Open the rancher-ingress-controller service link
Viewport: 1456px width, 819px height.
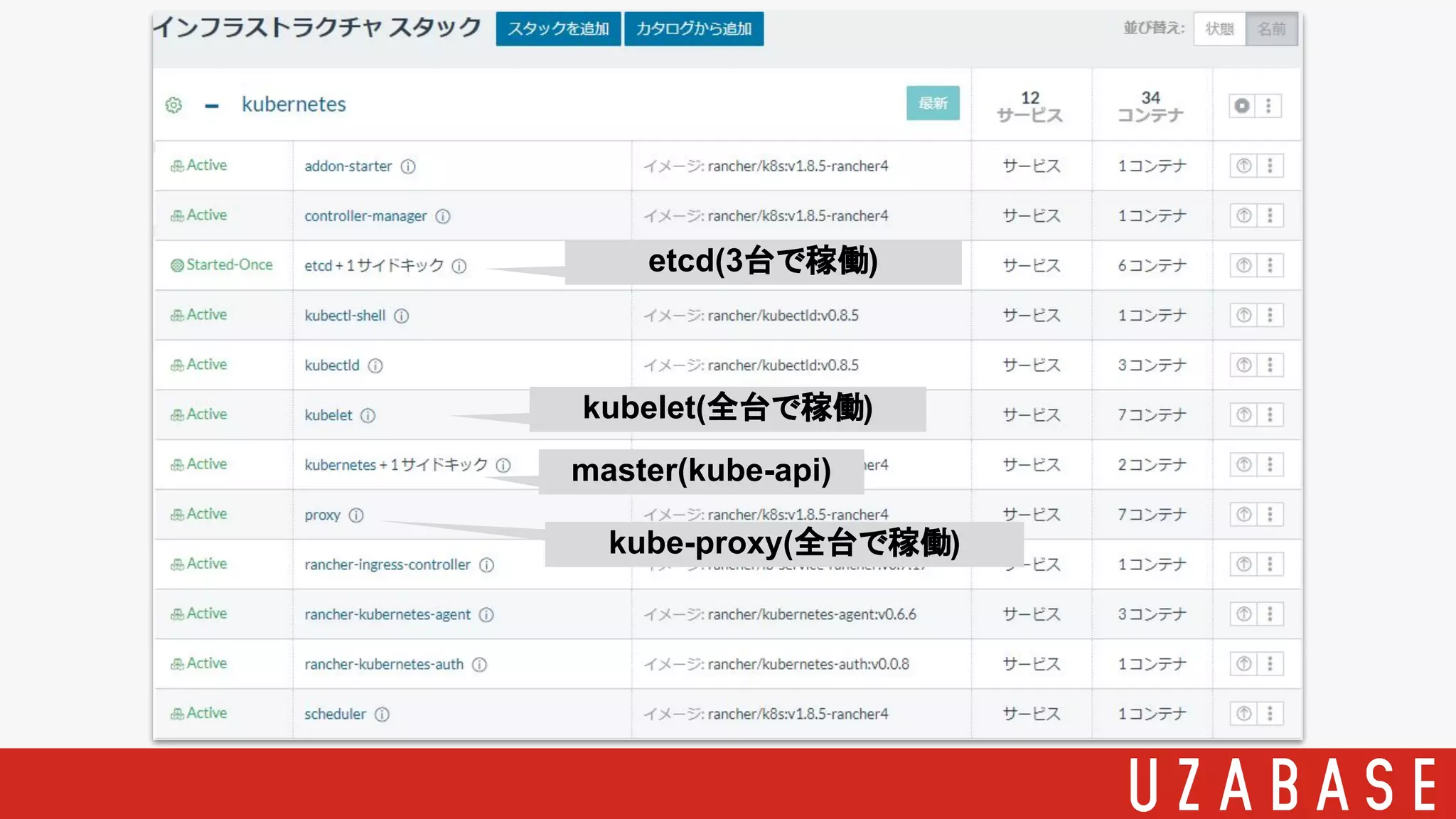(387, 564)
